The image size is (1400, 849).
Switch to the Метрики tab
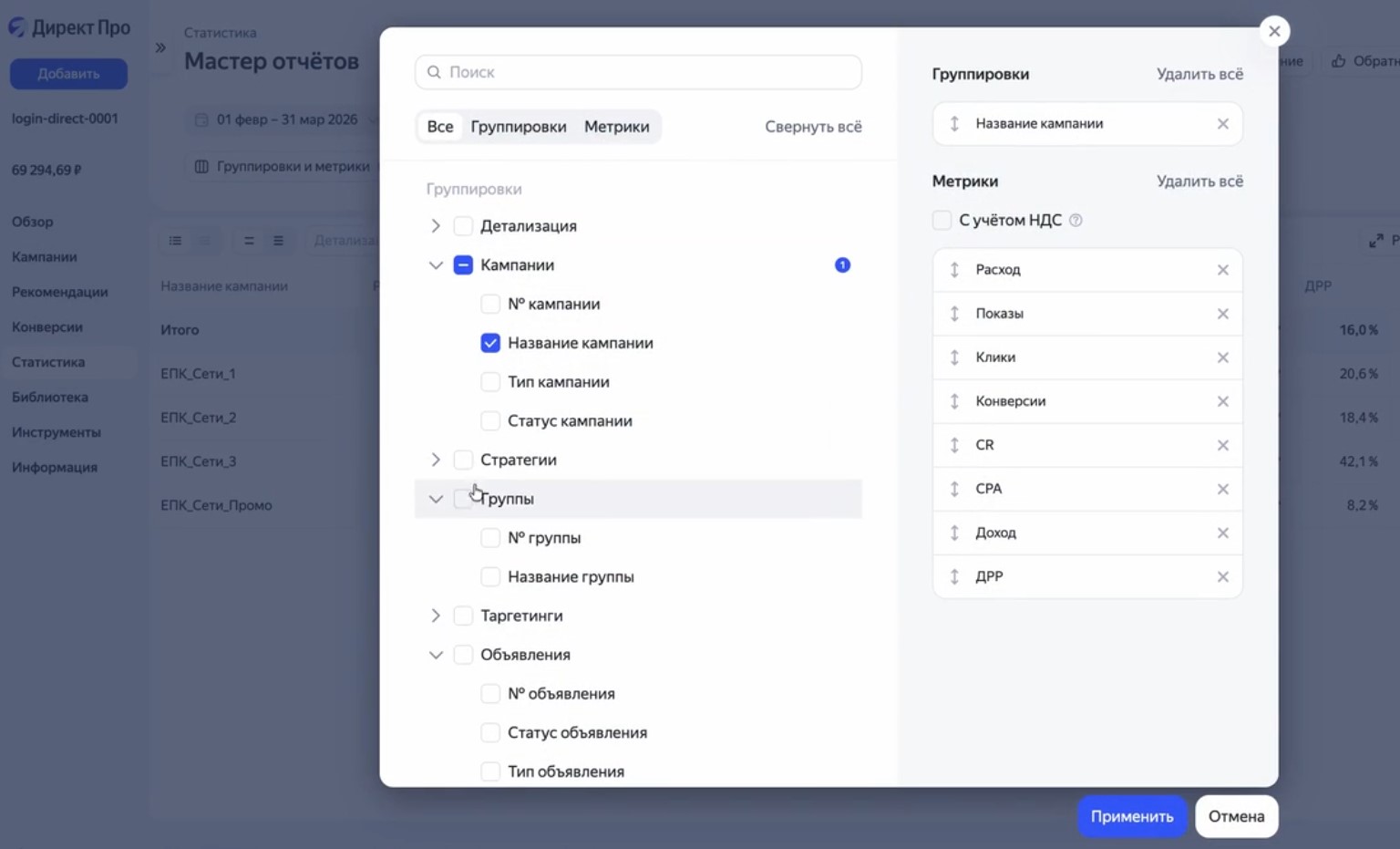[x=617, y=127]
